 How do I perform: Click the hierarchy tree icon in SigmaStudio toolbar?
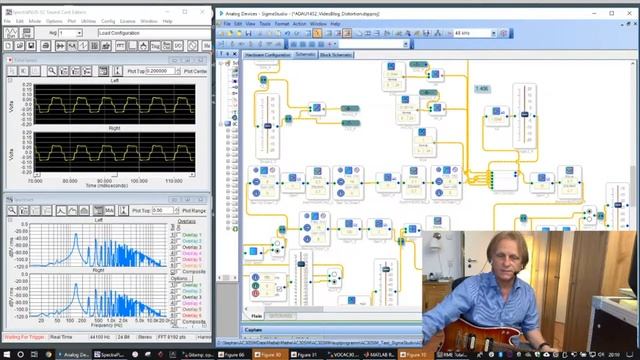click(x=438, y=33)
